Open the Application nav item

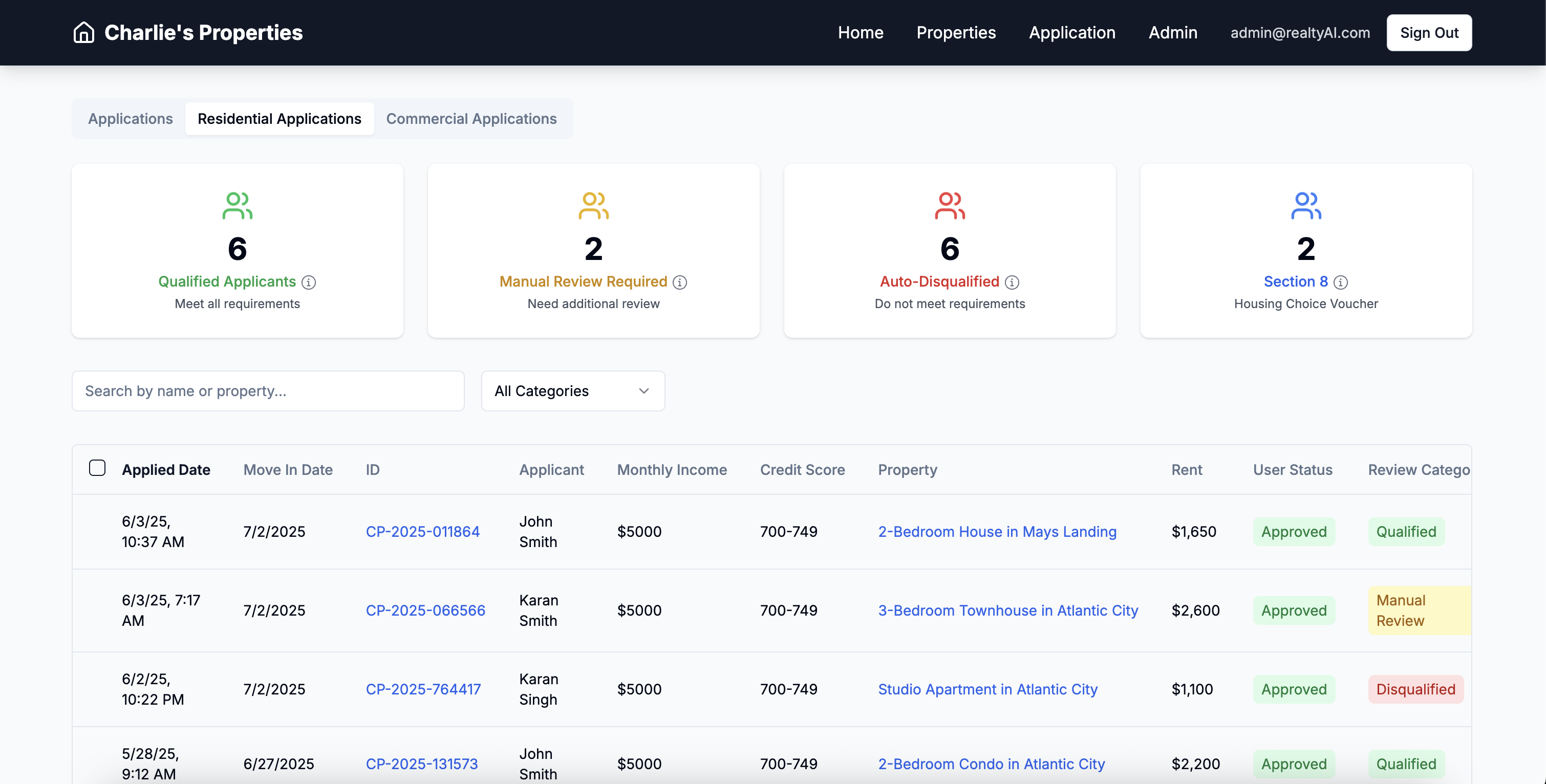(x=1072, y=32)
